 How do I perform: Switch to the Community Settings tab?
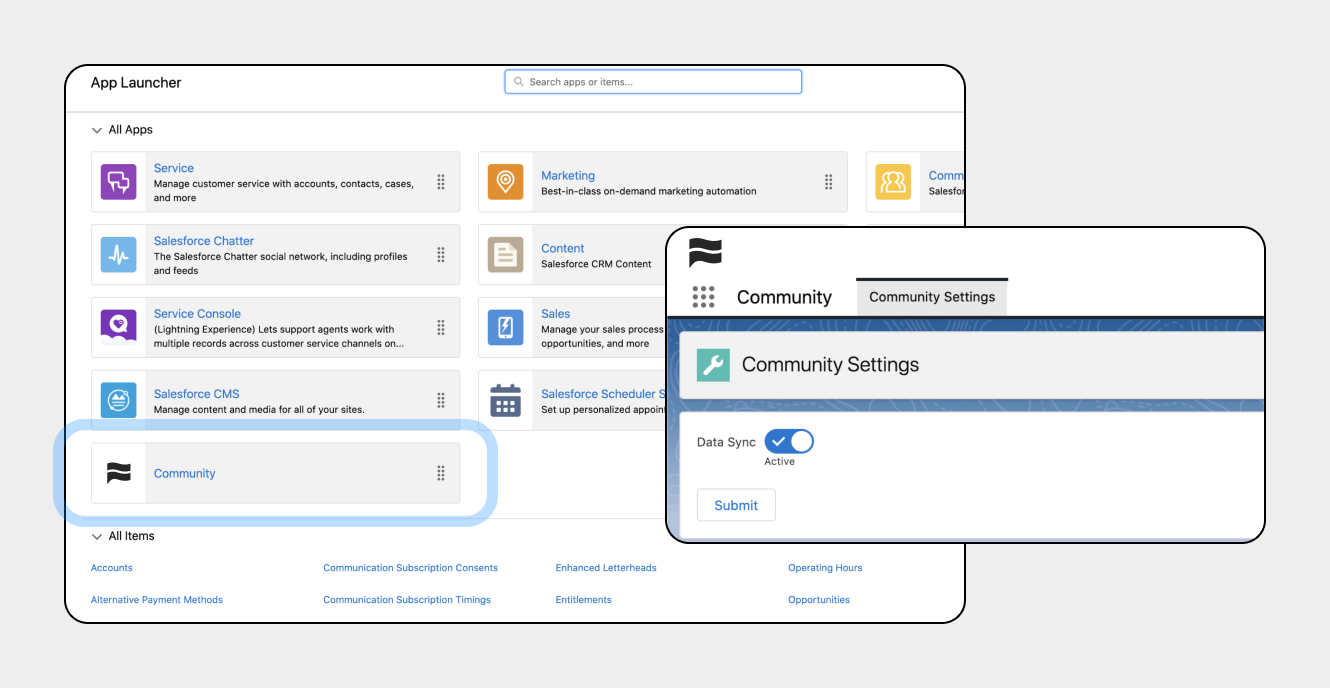931,296
